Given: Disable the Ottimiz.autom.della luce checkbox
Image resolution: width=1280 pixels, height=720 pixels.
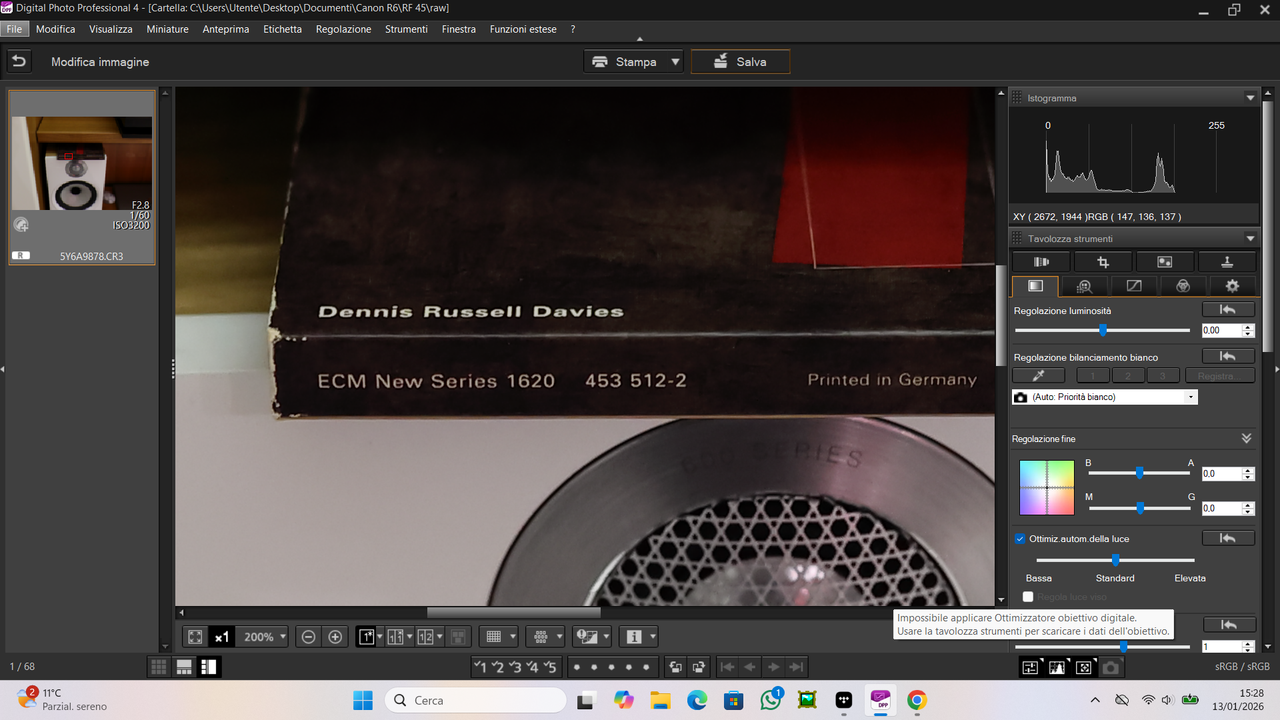Looking at the screenshot, I should point(1020,538).
